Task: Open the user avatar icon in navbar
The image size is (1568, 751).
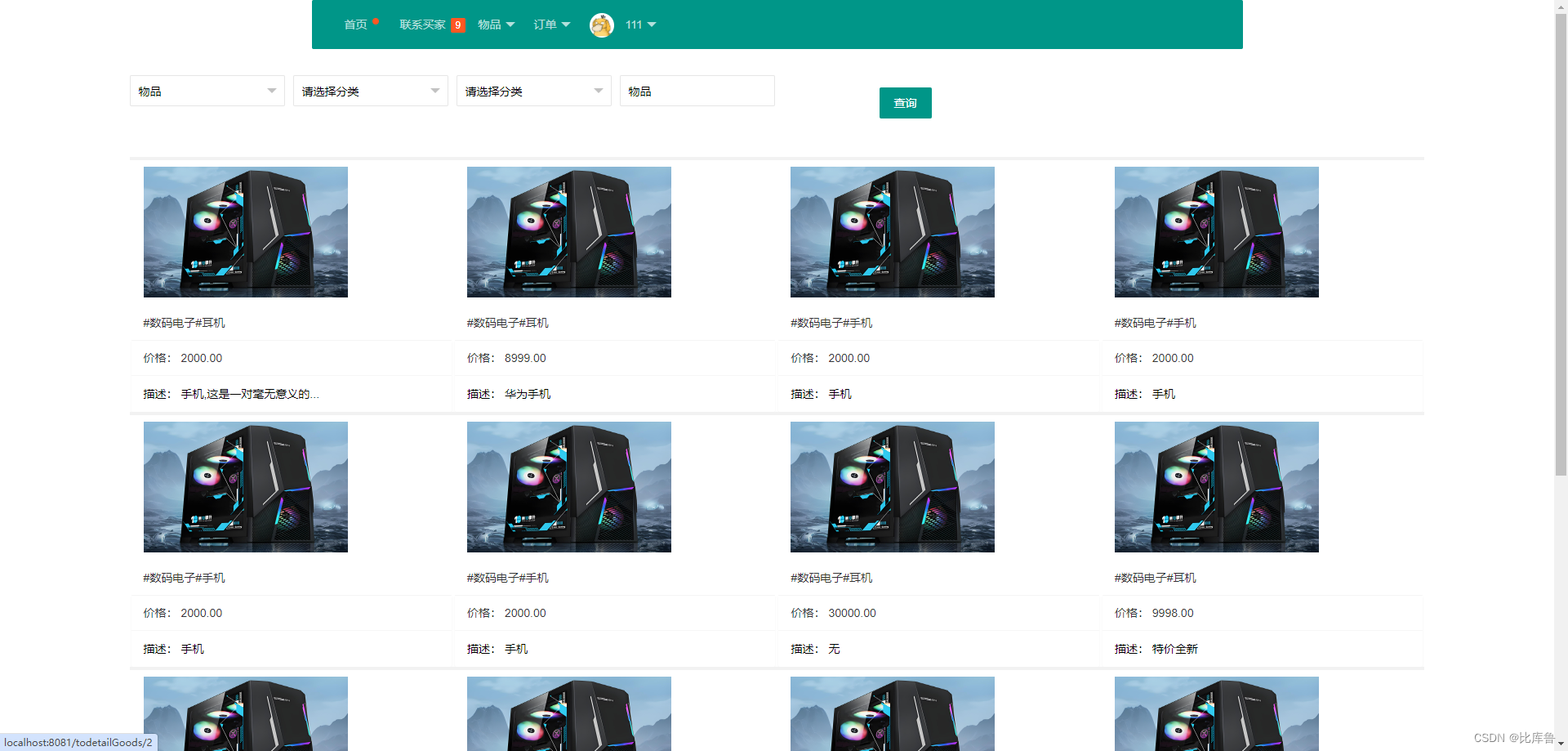Action: (x=602, y=25)
